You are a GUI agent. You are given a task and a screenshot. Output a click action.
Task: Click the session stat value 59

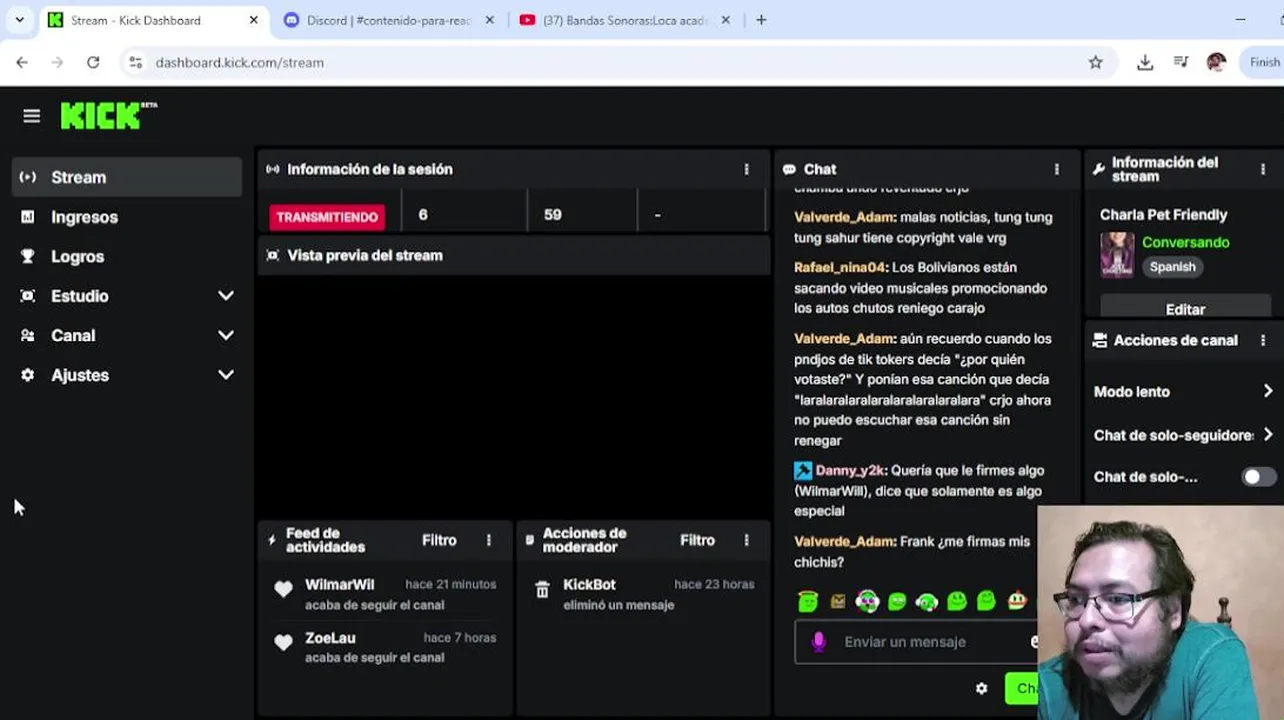coord(553,215)
